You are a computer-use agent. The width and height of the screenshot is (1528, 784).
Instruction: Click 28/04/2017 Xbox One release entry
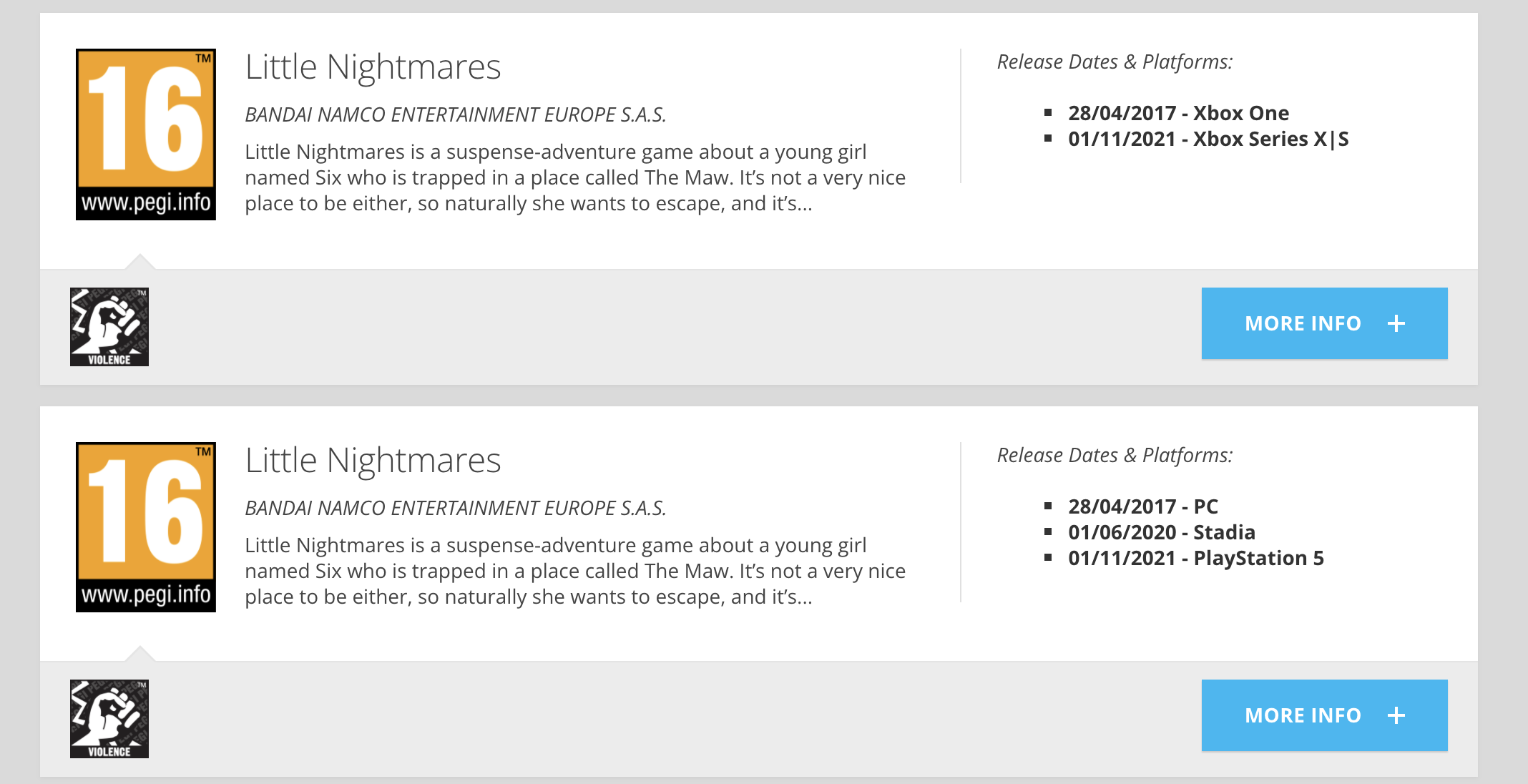tap(1178, 113)
